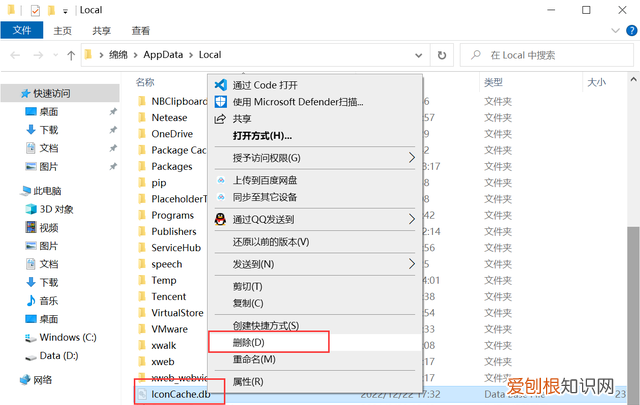The image size is (640, 405).
Task: Select the Netease folder
Action: 169,118
